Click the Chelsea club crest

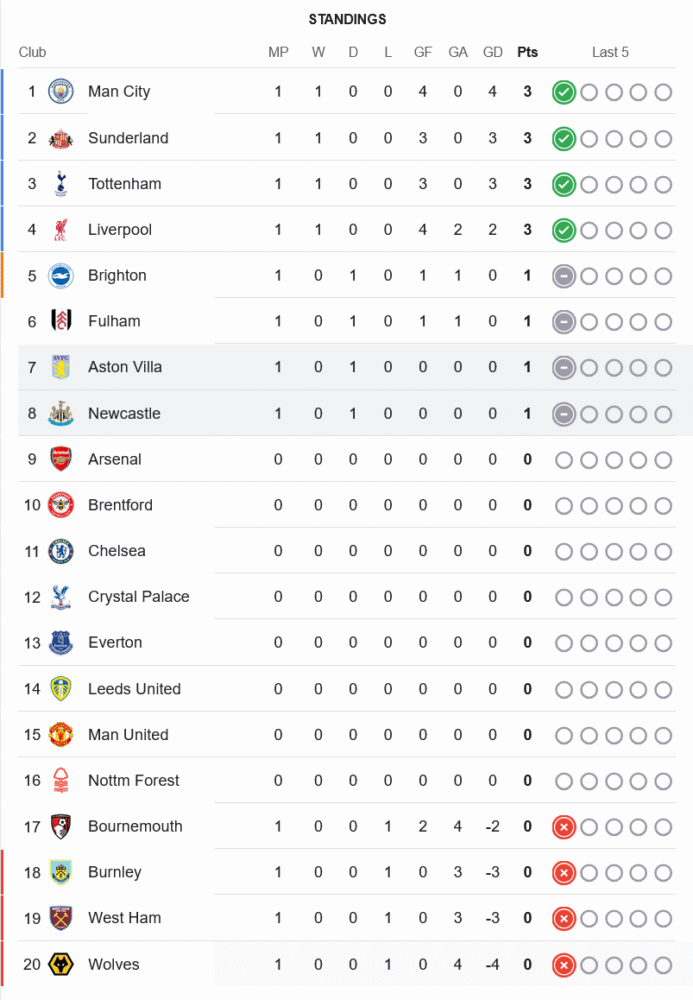(61, 551)
